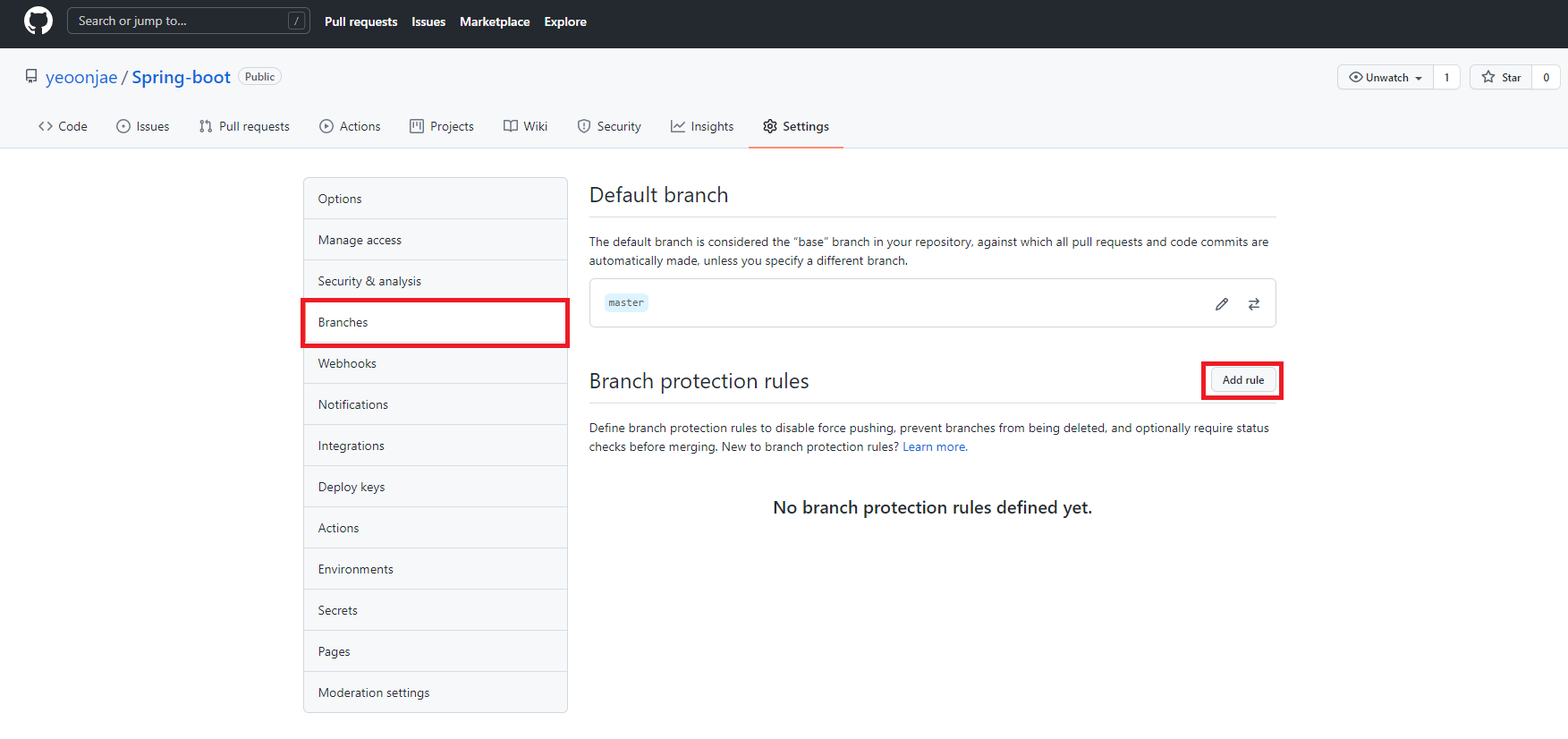The width and height of the screenshot is (1568, 739).
Task: Switch default branch using arrows icon
Action: click(x=1254, y=304)
